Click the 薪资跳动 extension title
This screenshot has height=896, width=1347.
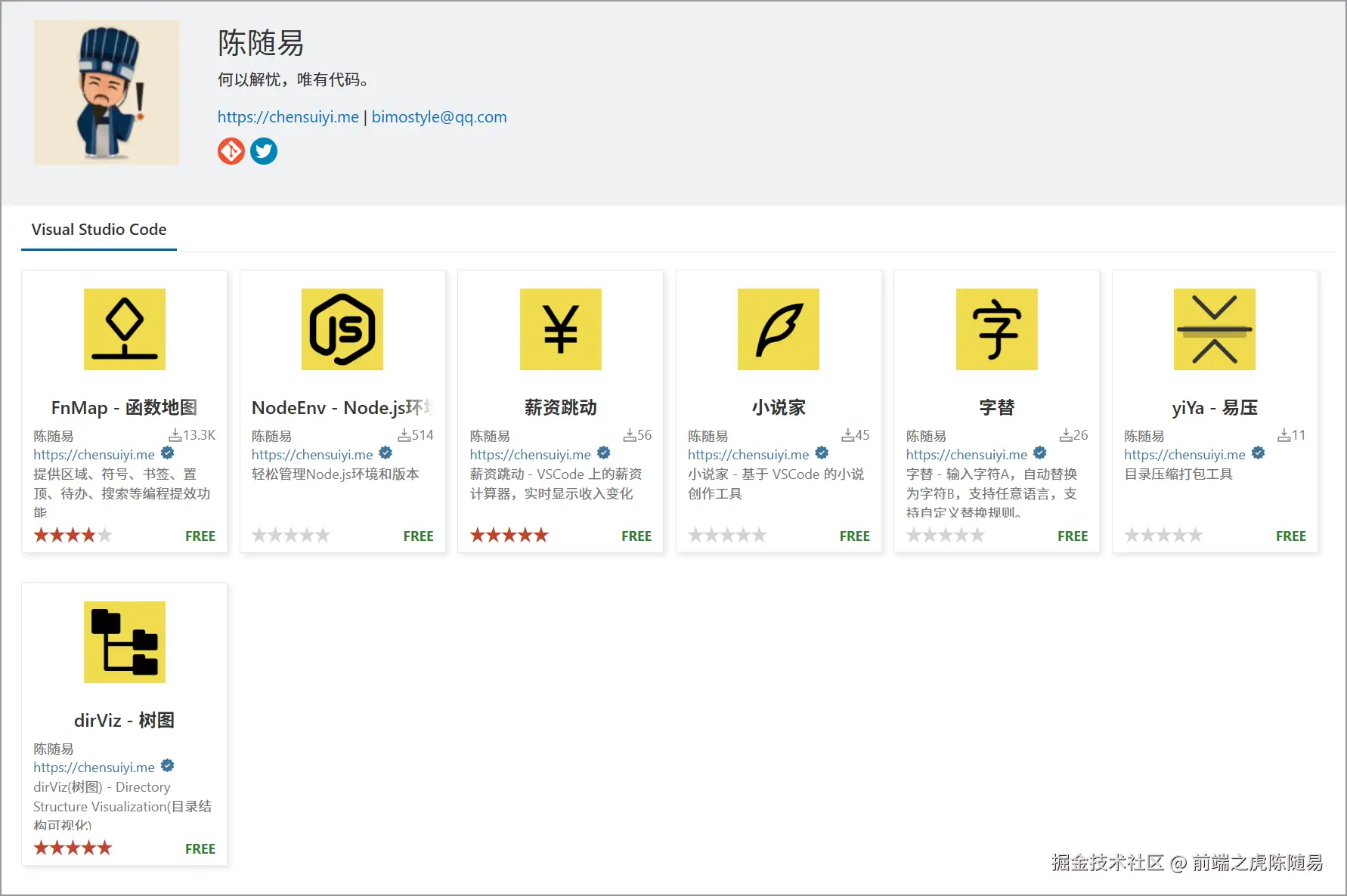[x=561, y=408]
